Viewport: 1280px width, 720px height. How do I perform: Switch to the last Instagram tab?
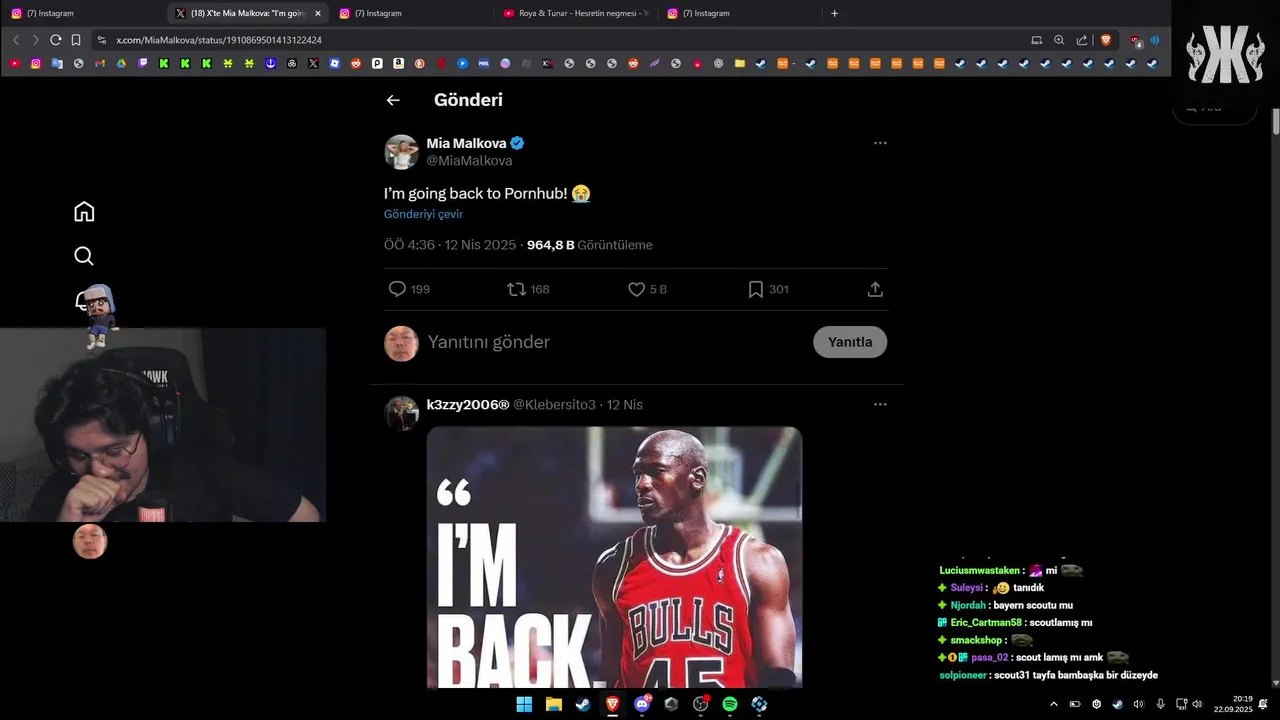[739, 13]
